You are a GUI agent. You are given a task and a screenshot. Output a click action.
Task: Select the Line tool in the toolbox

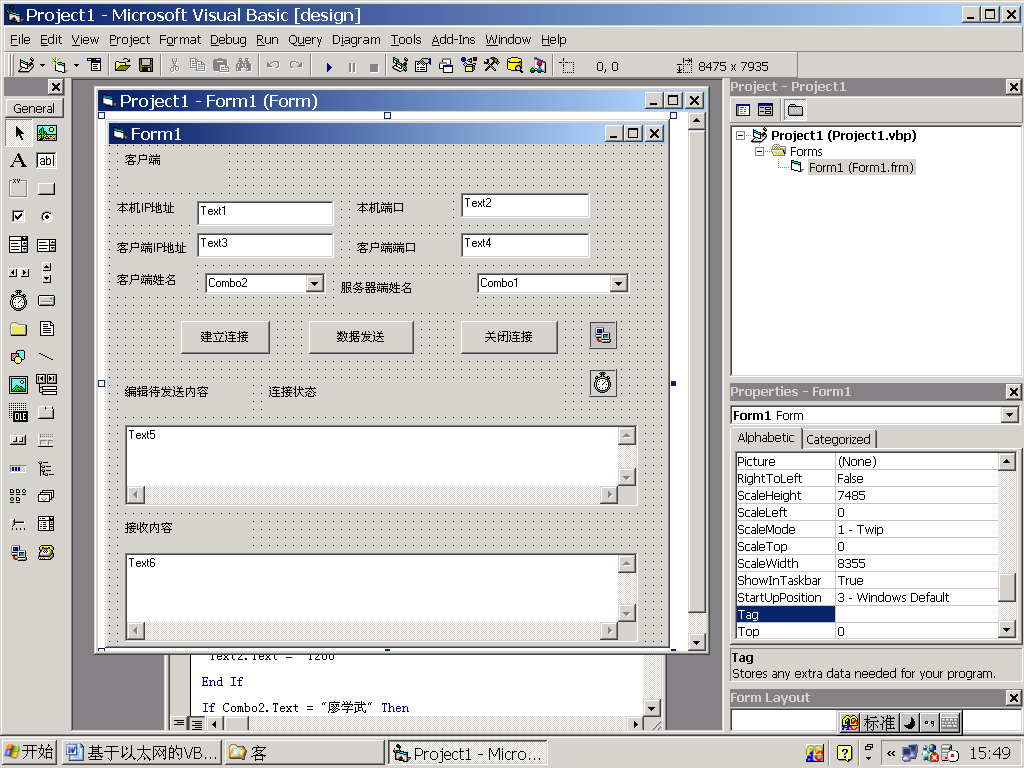tap(46, 357)
